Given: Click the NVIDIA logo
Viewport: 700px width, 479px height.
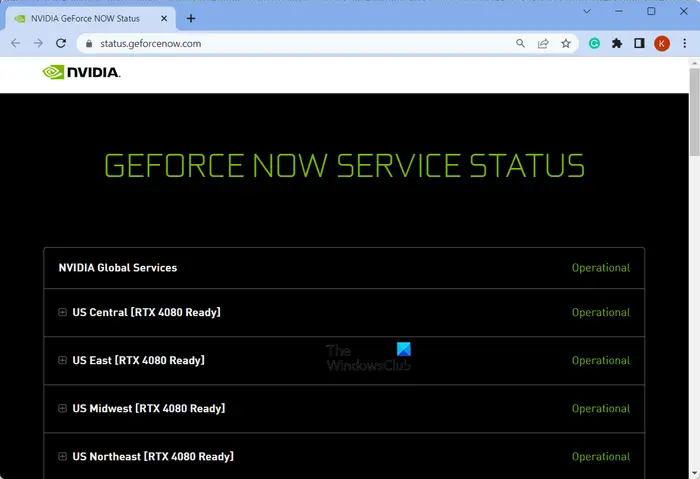Looking at the screenshot, I should tap(81, 72).
